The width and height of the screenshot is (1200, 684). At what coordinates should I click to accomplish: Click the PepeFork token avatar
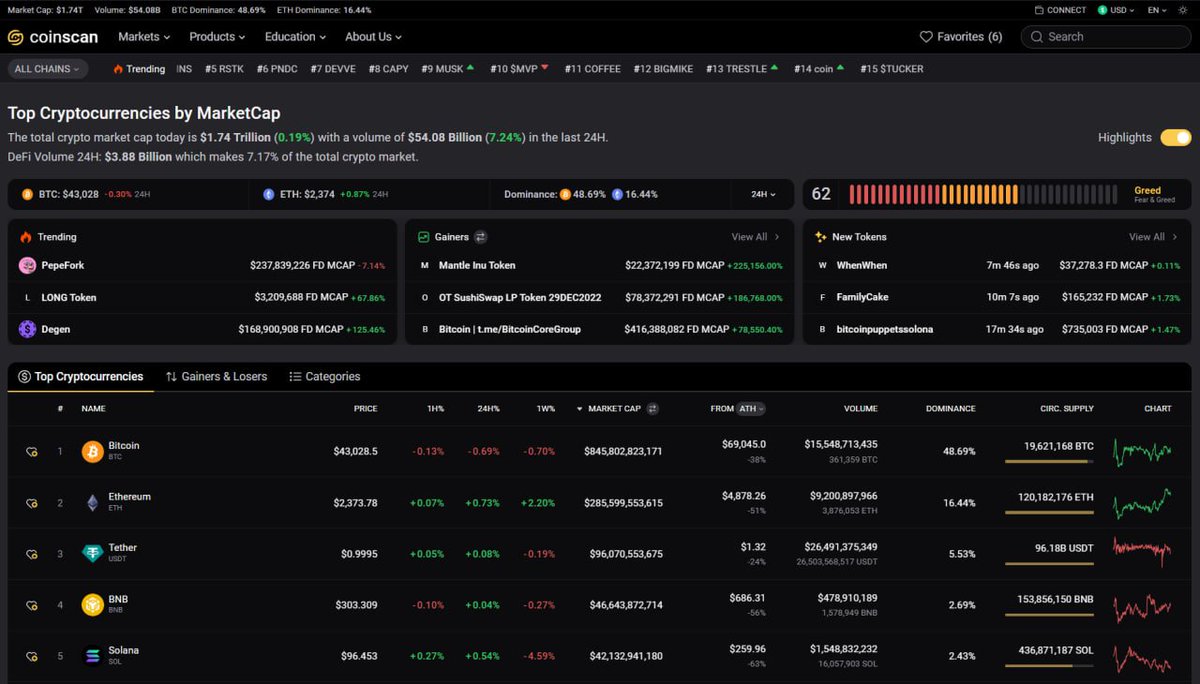pyautogui.click(x=27, y=265)
